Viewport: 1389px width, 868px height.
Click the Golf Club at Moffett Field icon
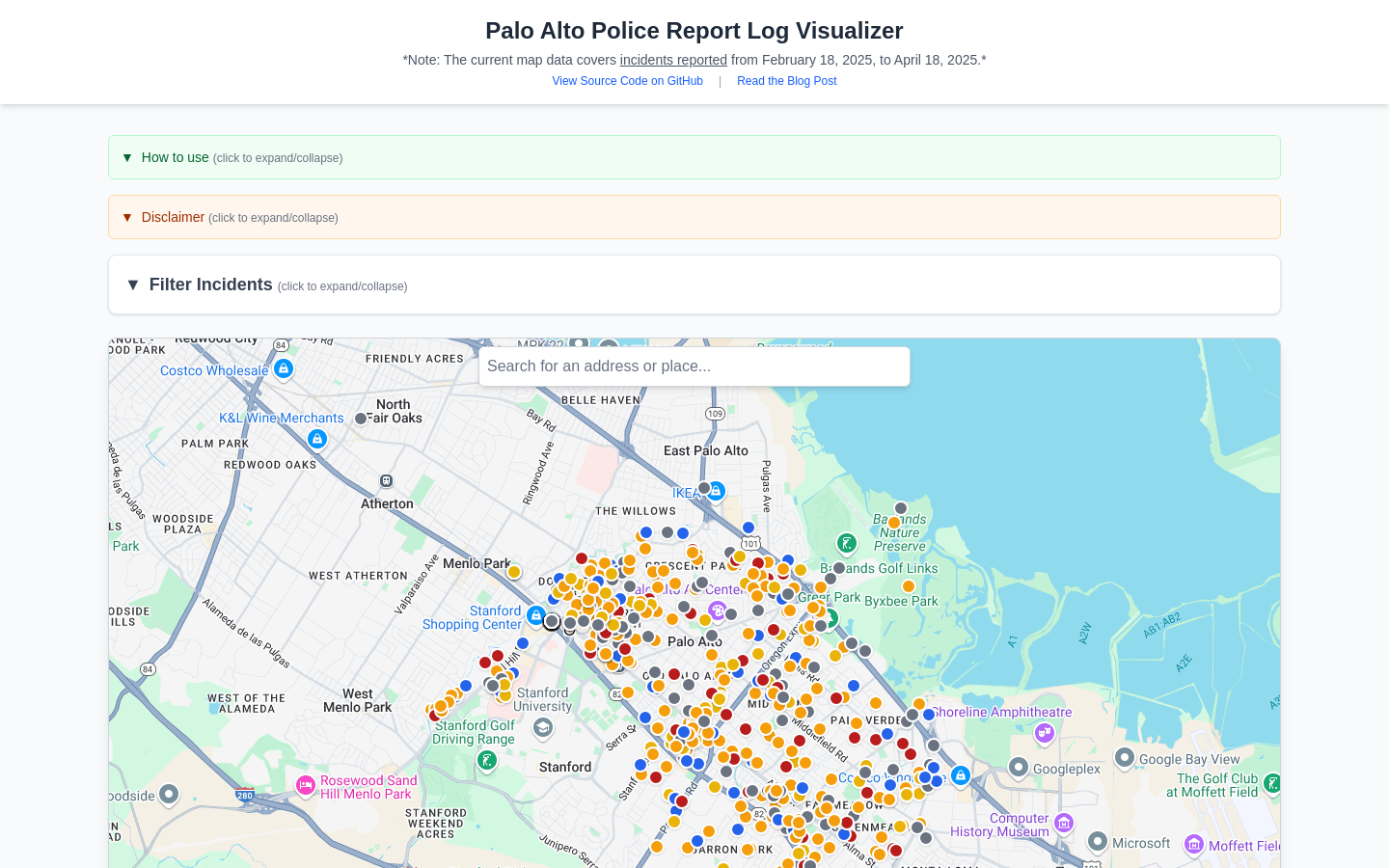point(1272,784)
